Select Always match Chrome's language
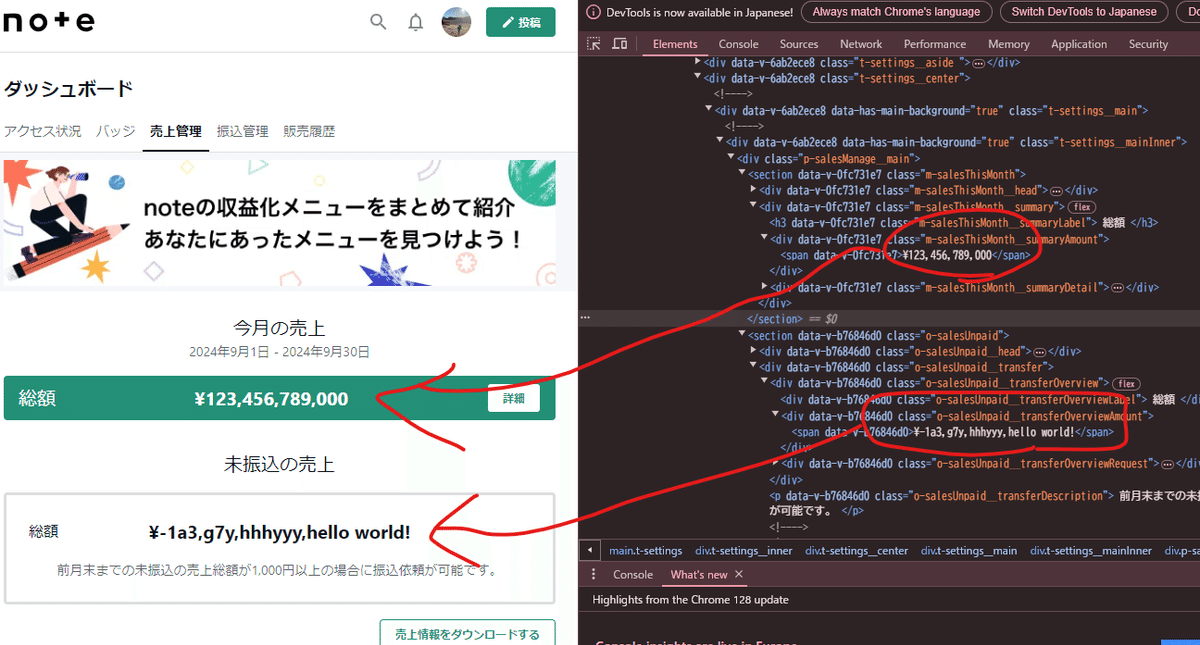 [896, 12]
